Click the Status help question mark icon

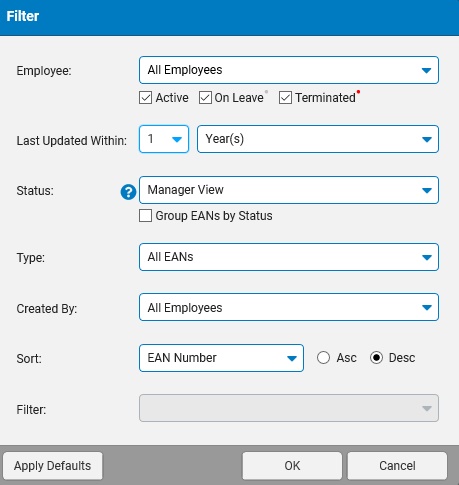(128, 192)
